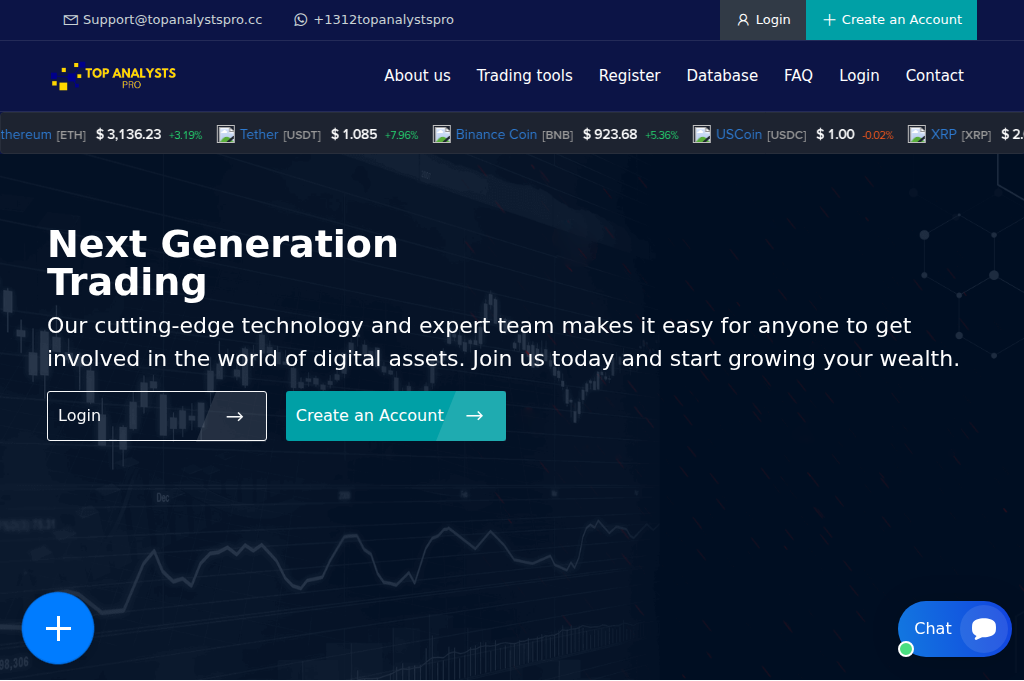Click the Create an Account teal button

pos(395,416)
